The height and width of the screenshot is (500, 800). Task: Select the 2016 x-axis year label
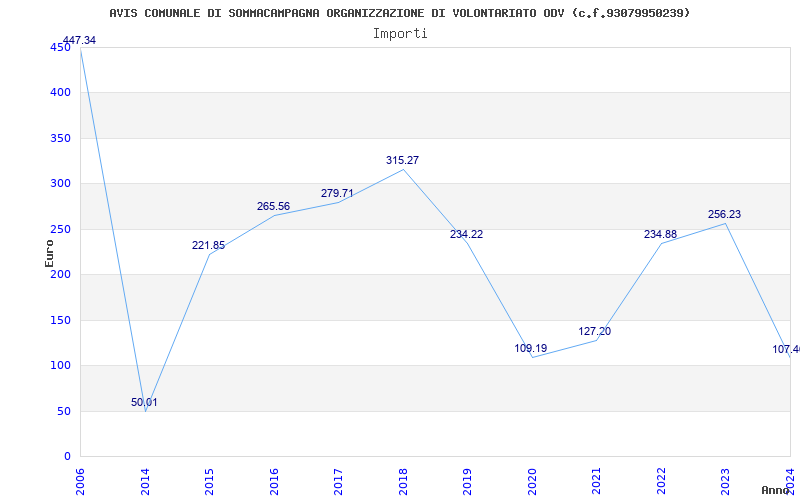coord(274,481)
